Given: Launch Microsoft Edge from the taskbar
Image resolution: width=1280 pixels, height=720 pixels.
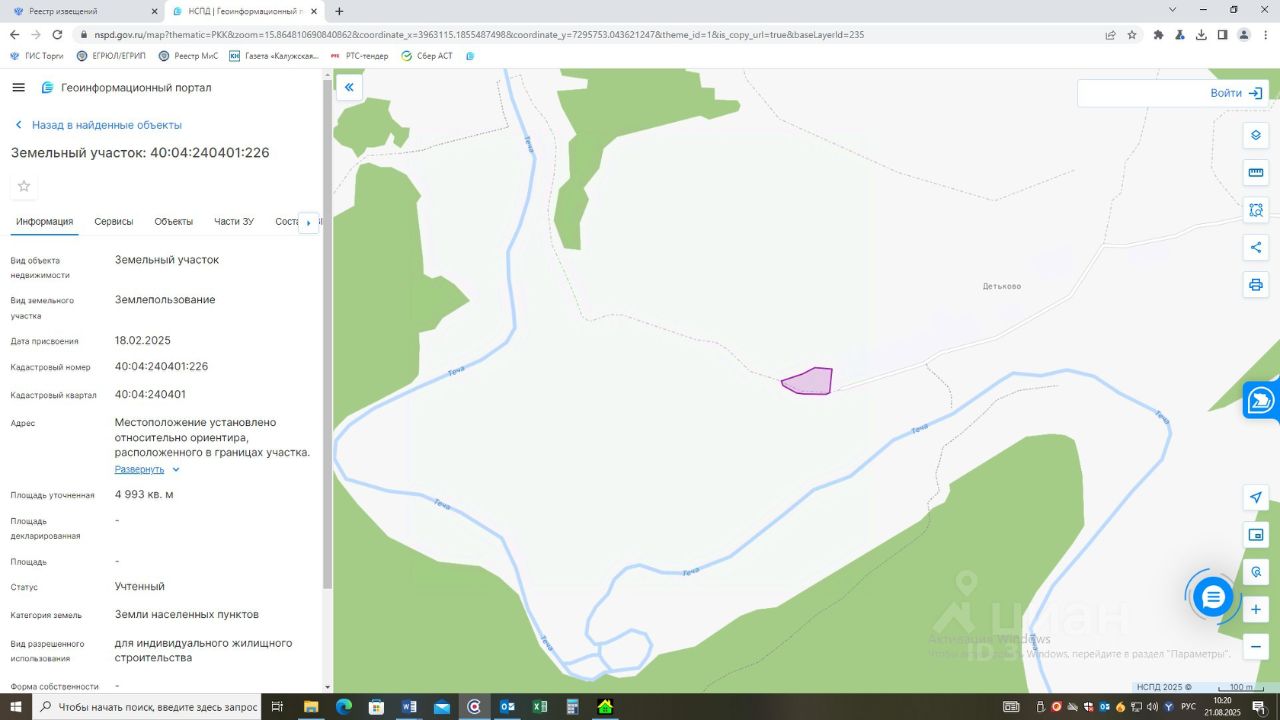Looking at the screenshot, I should (x=344, y=707).
